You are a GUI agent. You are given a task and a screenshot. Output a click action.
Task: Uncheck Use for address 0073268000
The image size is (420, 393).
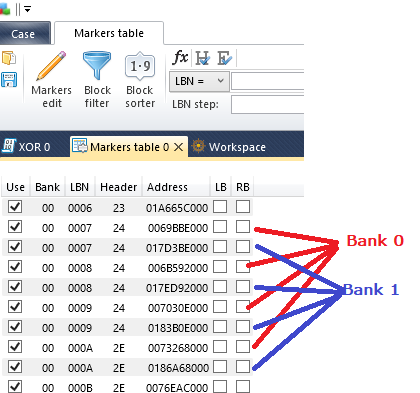pos(15,347)
